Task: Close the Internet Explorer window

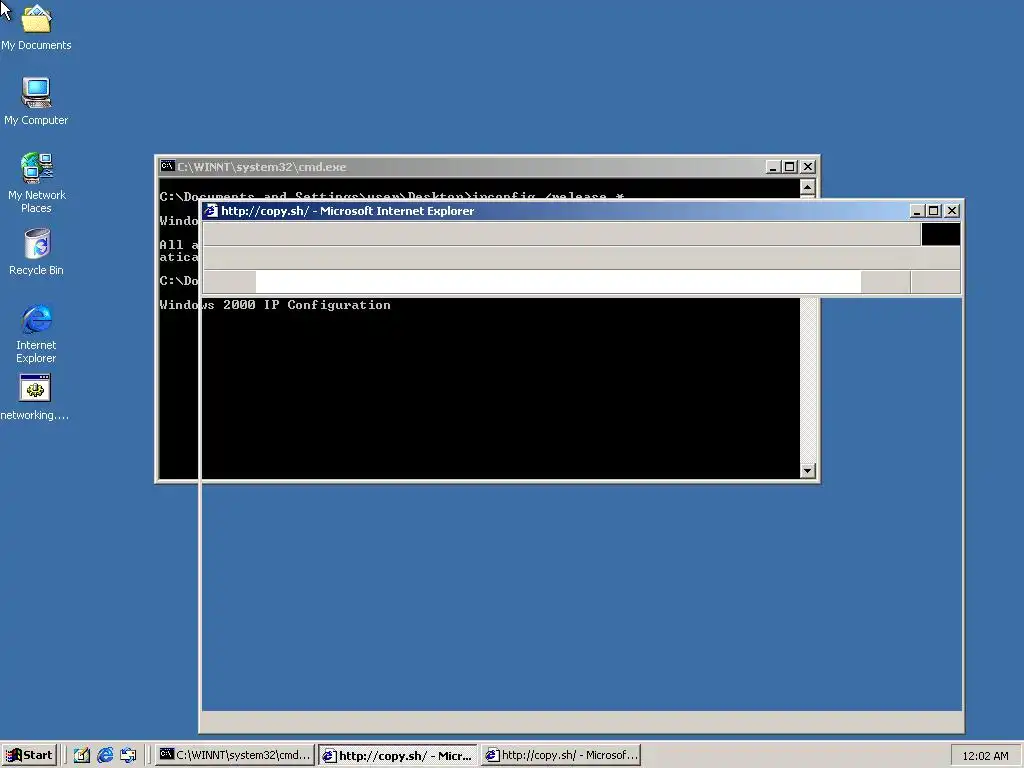Action: (x=952, y=210)
